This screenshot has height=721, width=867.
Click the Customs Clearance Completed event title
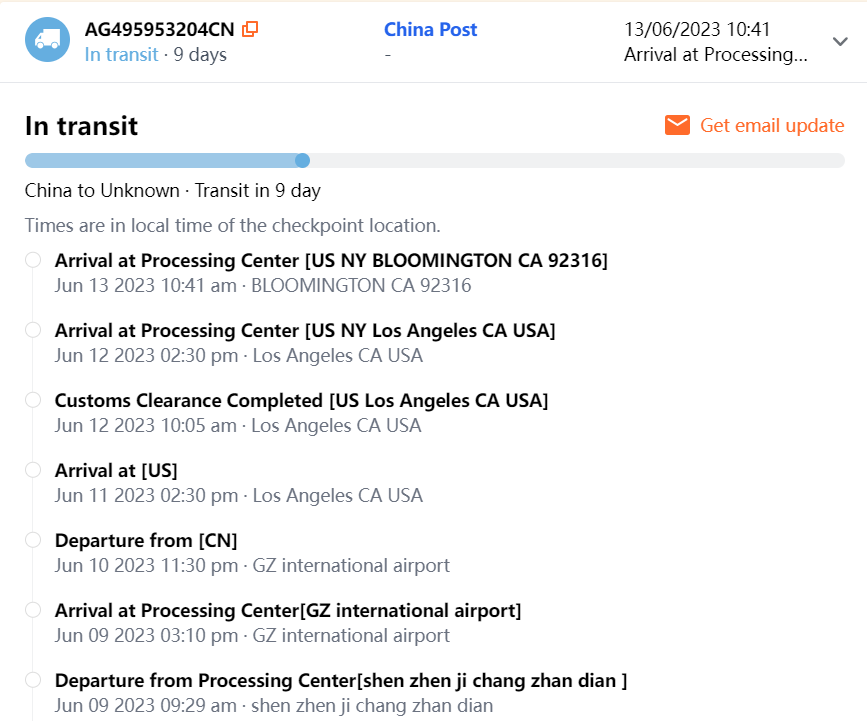(301, 400)
